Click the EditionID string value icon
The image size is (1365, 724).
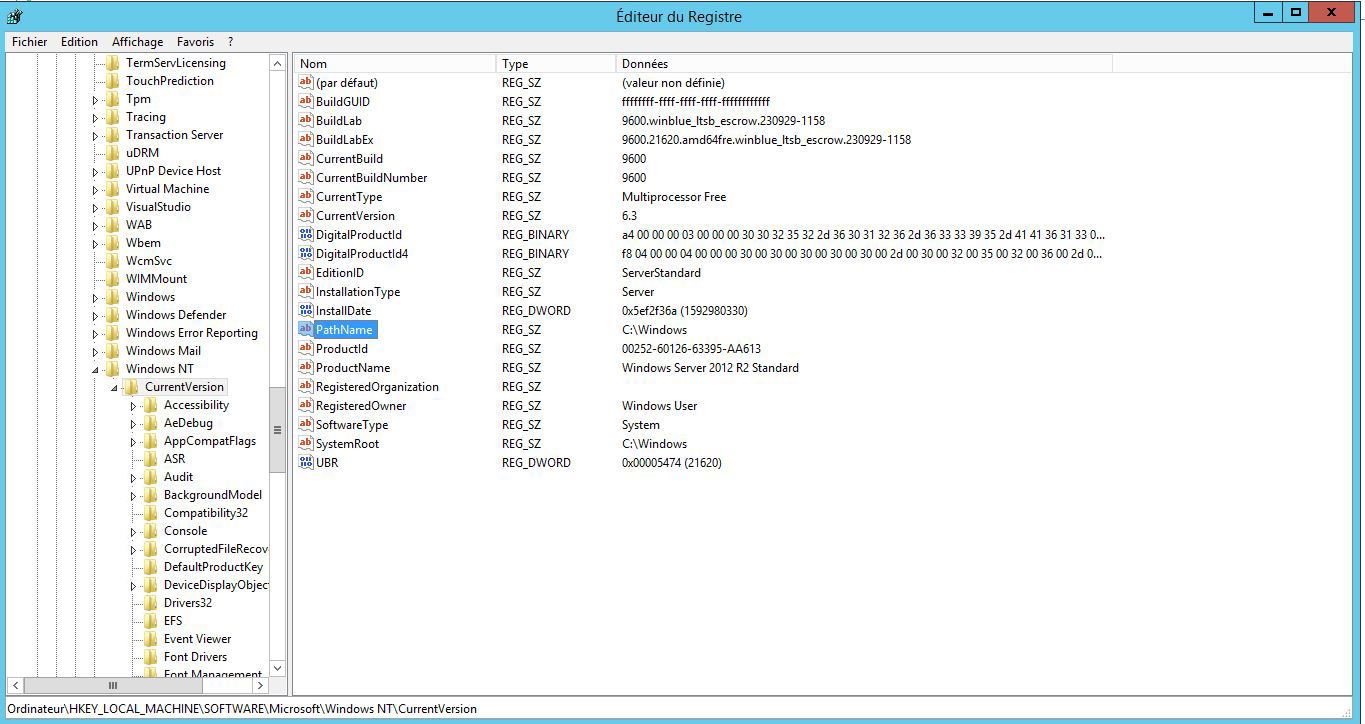click(306, 272)
